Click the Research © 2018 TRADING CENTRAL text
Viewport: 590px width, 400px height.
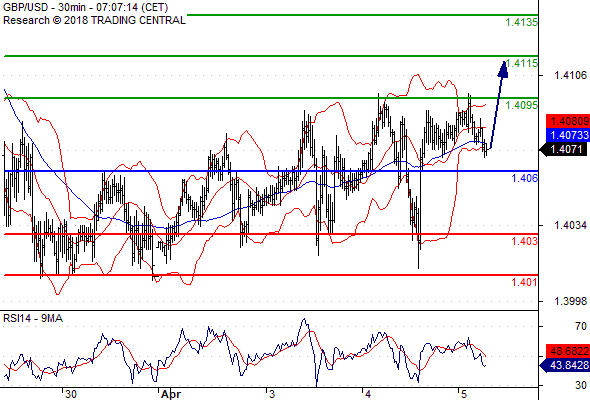[94, 20]
